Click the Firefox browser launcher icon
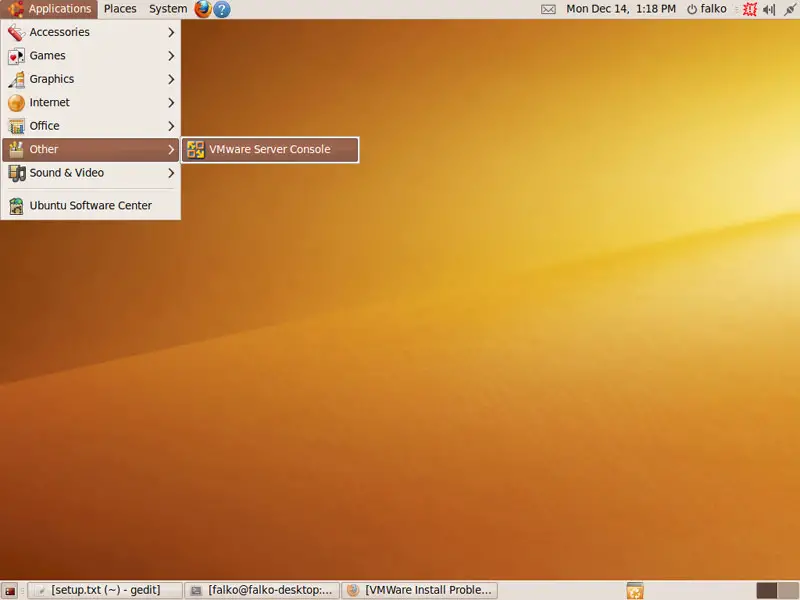The image size is (800, 600). click(203, 9)
